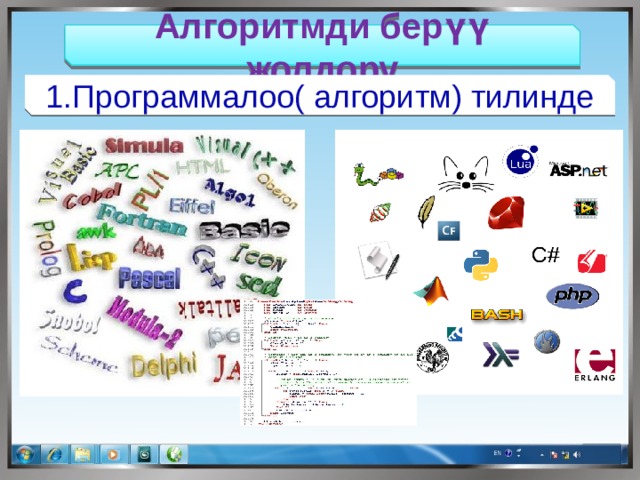Click the 'Oberon' word art

pyautogui.click(x=277, y=191)
